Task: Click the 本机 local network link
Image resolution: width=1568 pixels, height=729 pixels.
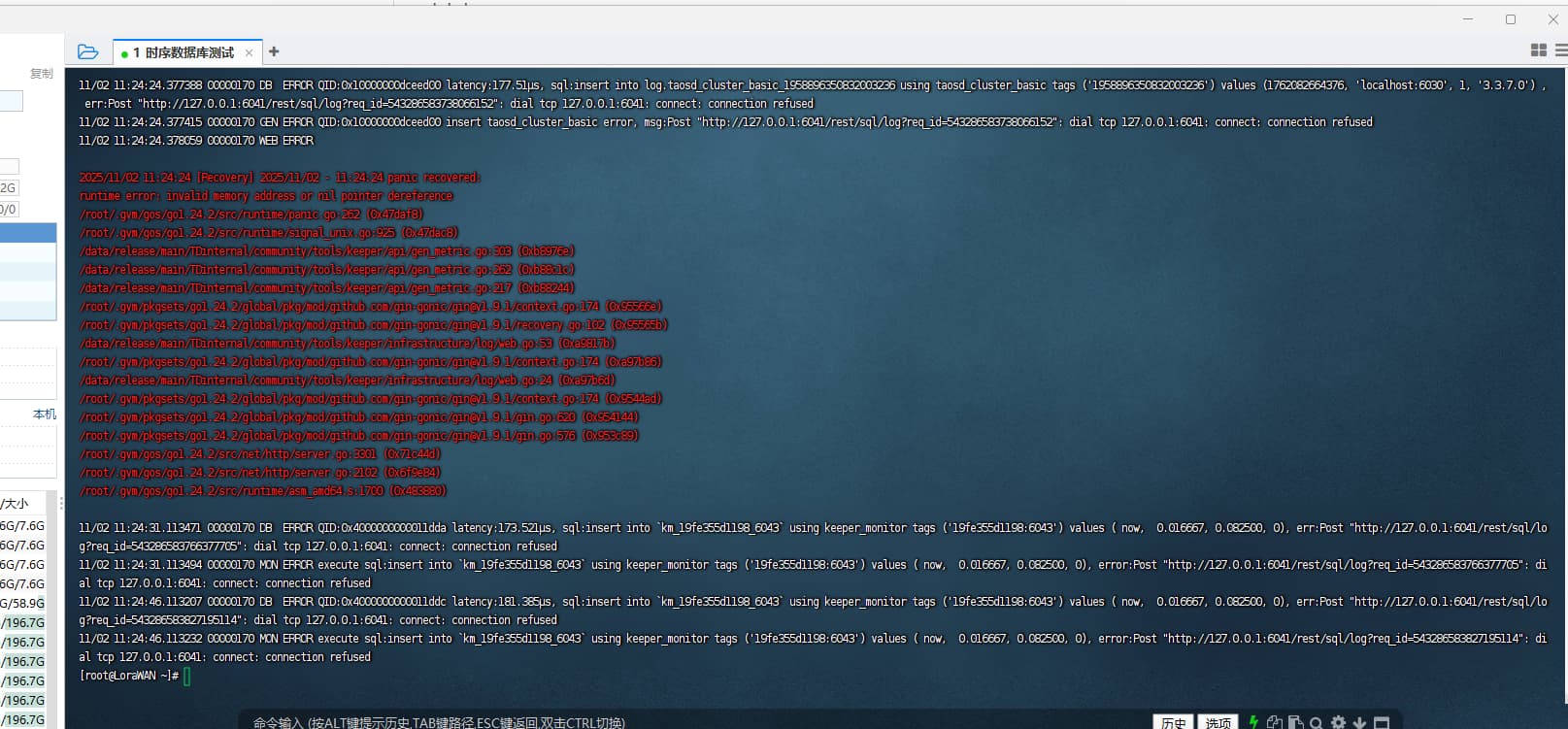Action: click(45, 414)
